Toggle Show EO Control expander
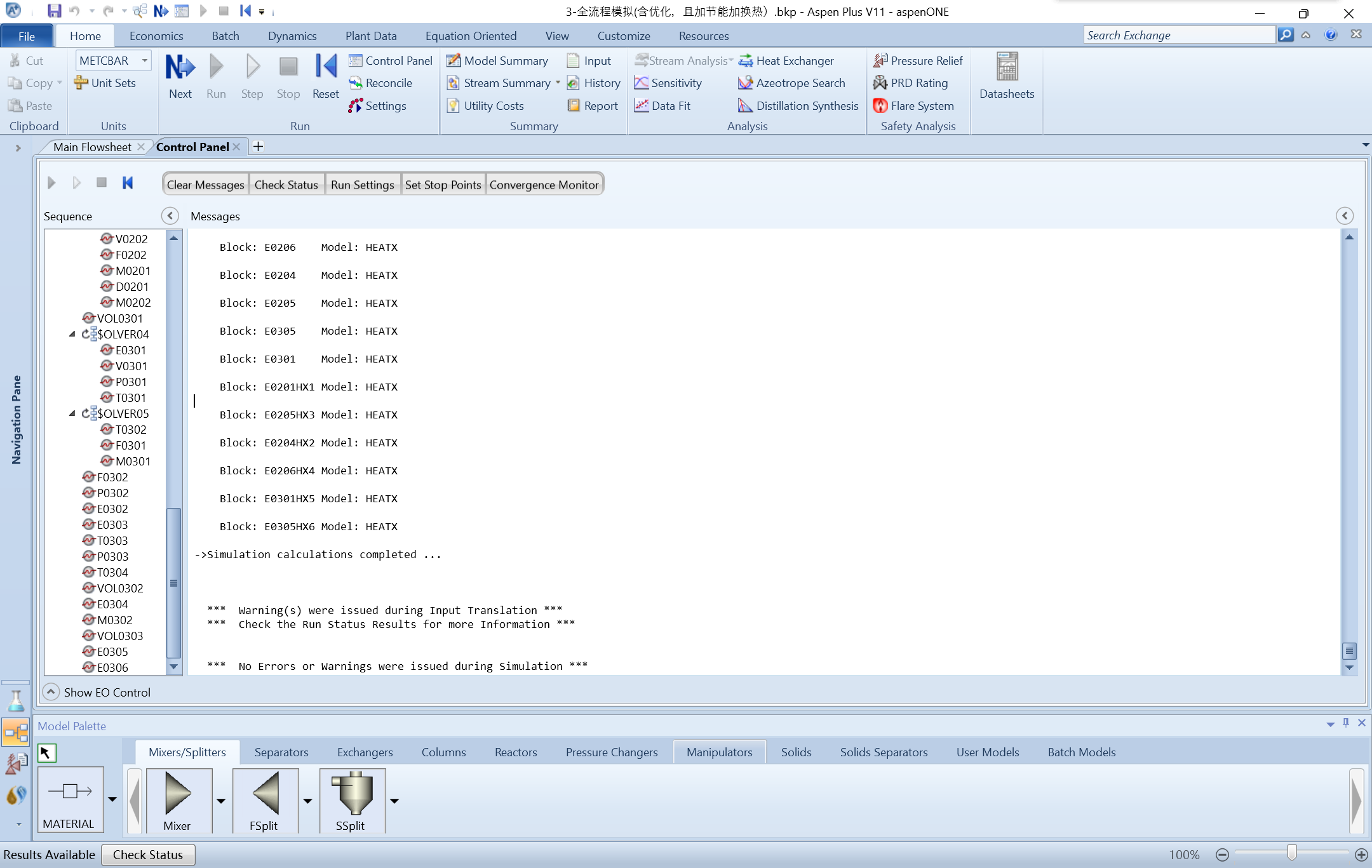The height and width of the screenshot is (868, 1372). click(51, 691)
